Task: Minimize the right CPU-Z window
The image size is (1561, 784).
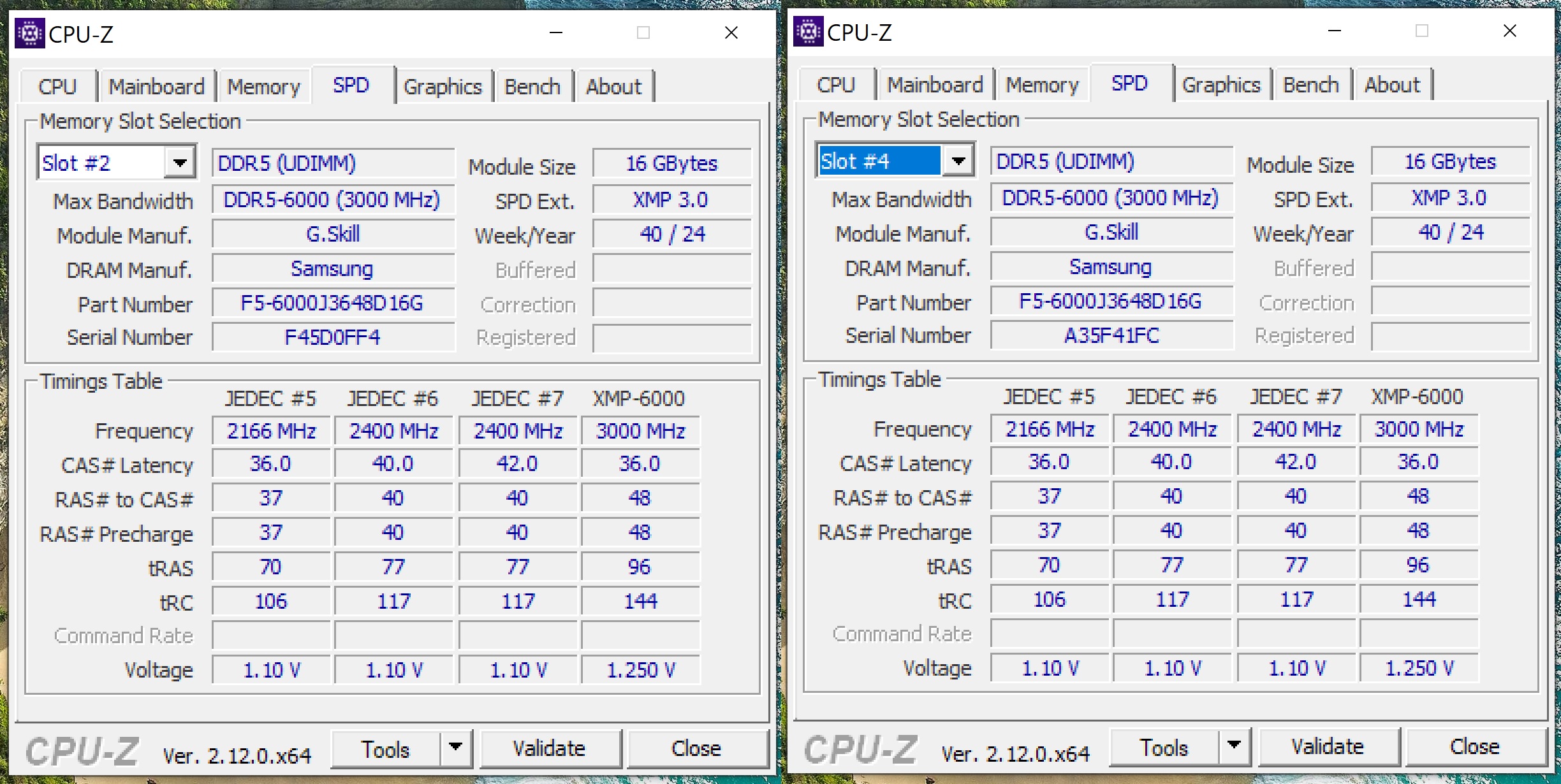Action: click(1335, 31)
